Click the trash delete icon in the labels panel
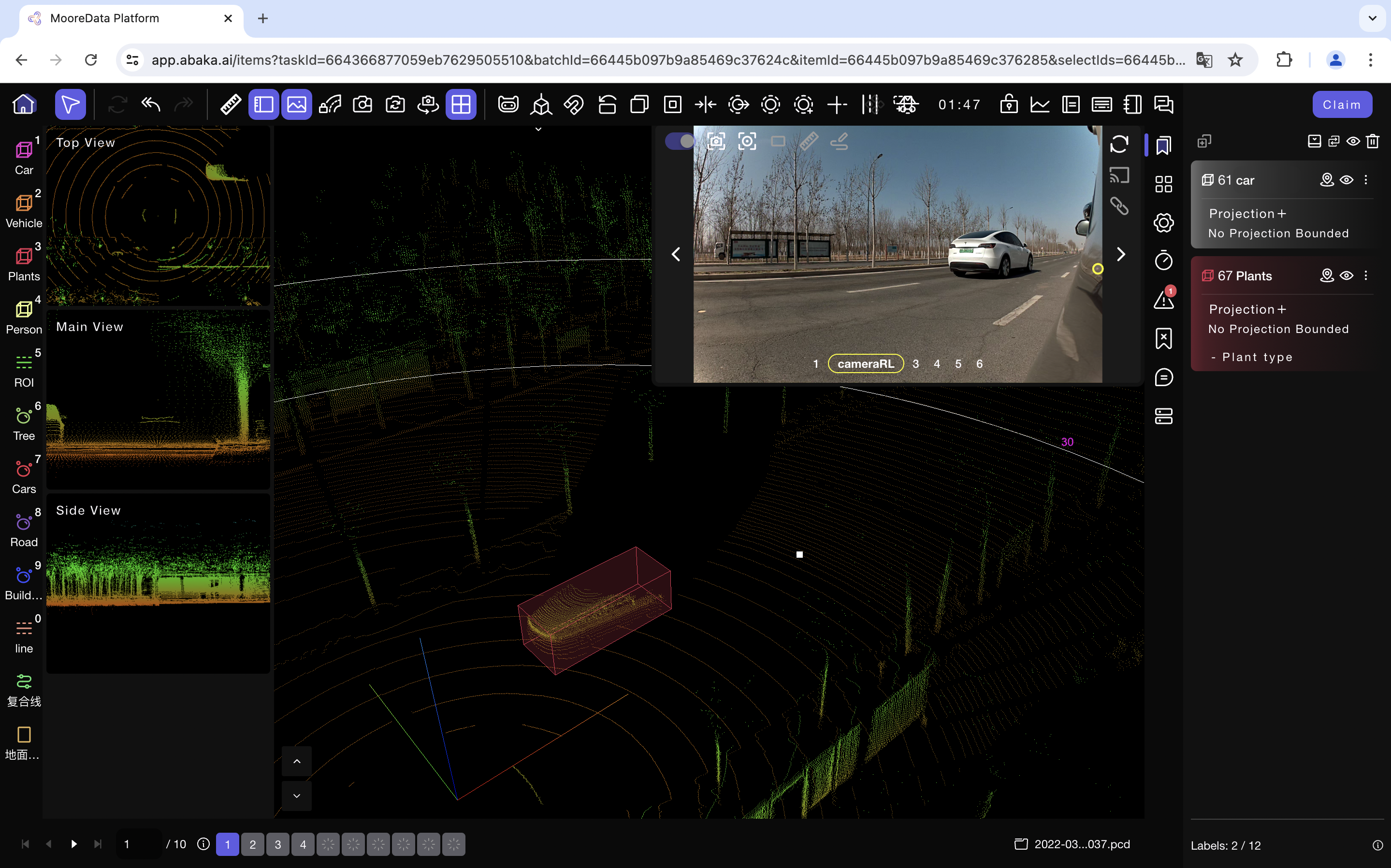Screen dimensions: 1391x868 (x=1373, y=141)
